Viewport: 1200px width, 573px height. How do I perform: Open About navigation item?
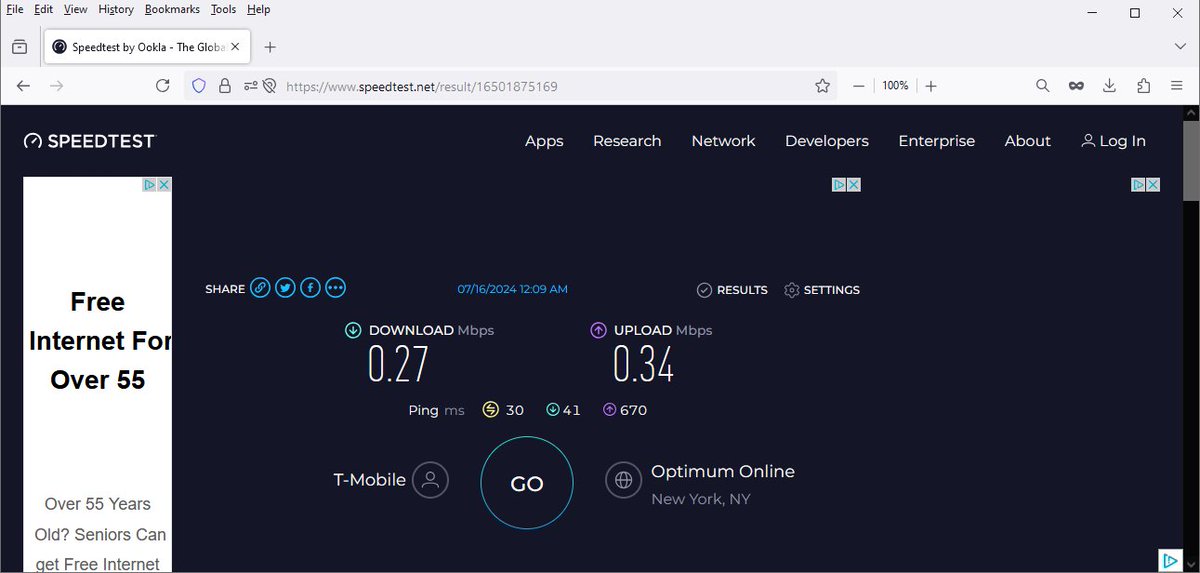pyautogui.click(x=1027, y=141)
